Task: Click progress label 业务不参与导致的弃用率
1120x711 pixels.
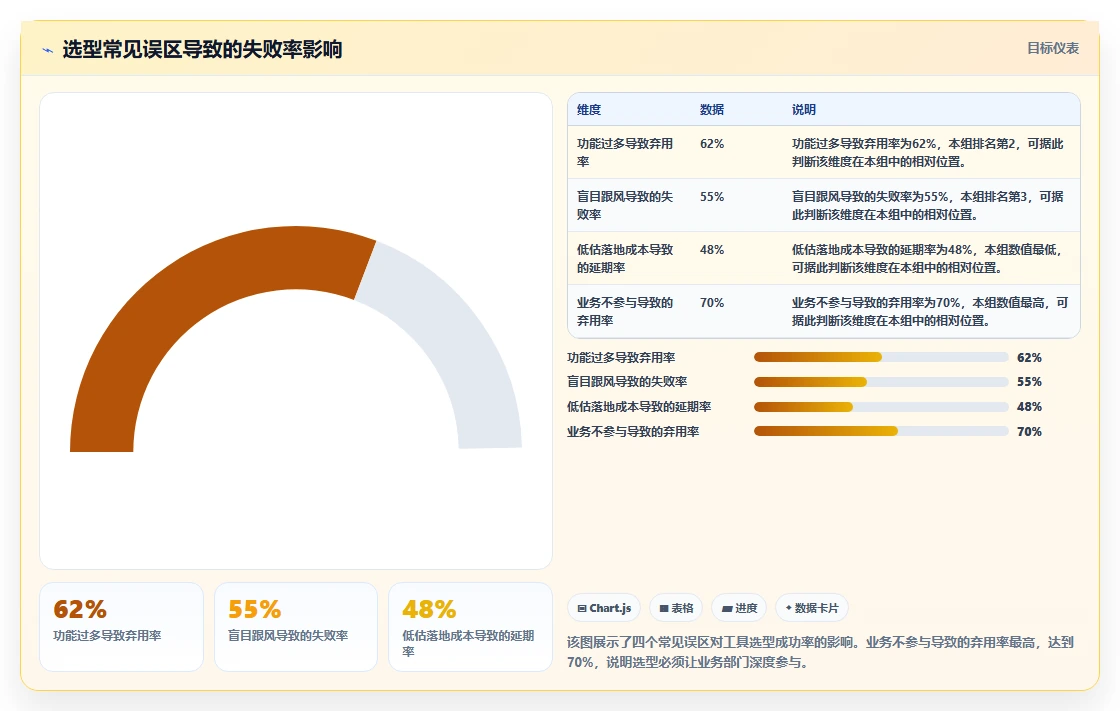Action: [x=633, y=432]
